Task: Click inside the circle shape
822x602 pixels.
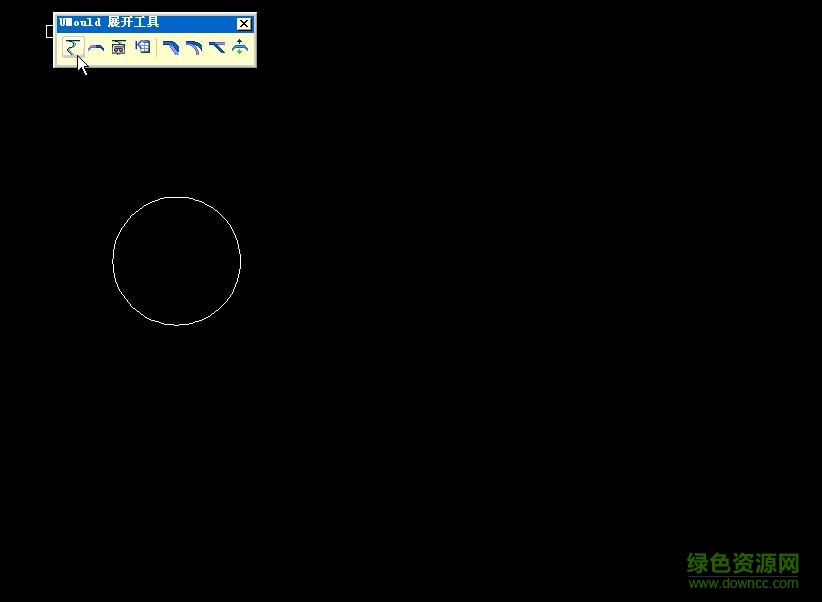Action: click(177, 261)
